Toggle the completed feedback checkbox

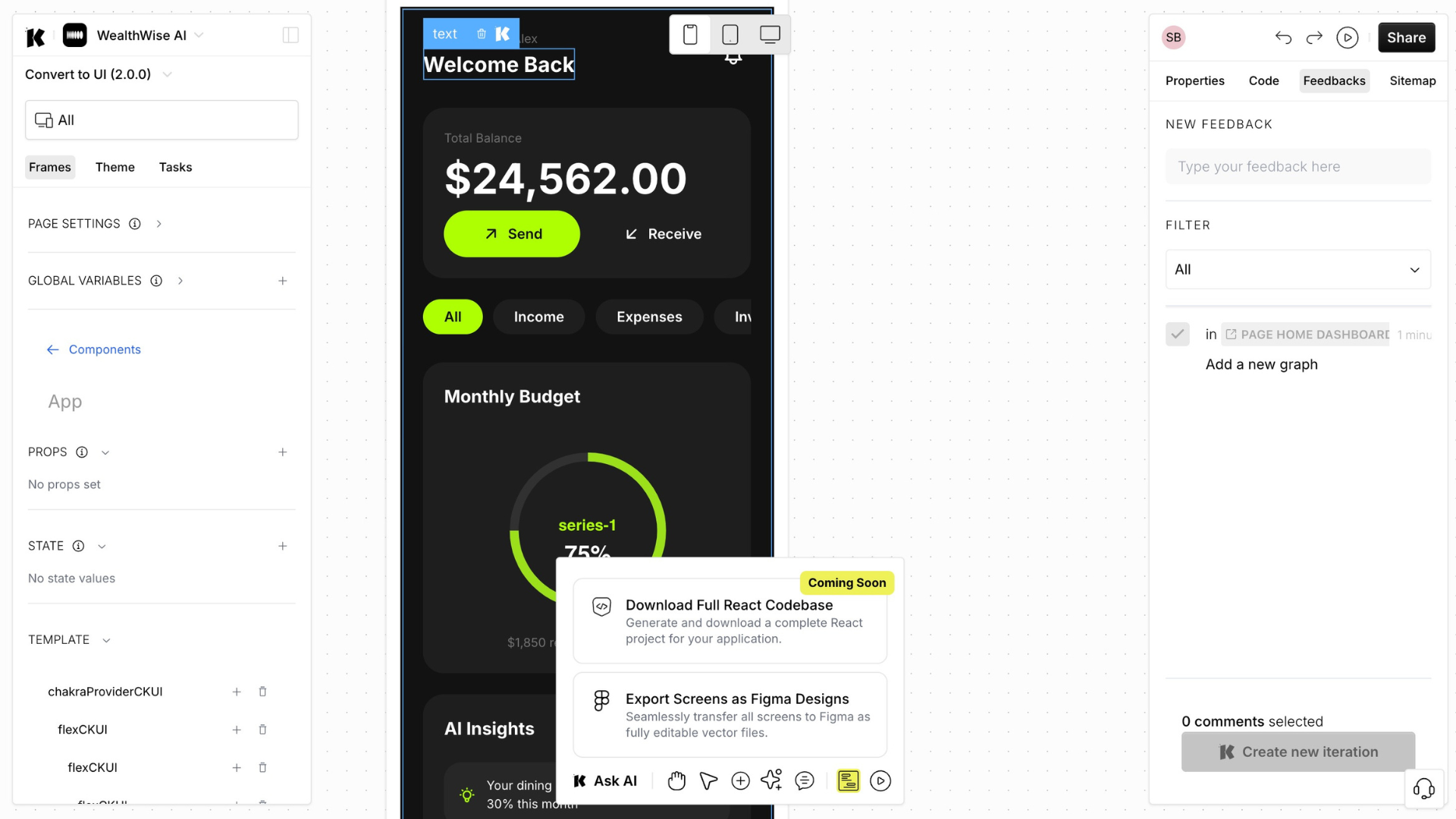tap(1178, 334)
